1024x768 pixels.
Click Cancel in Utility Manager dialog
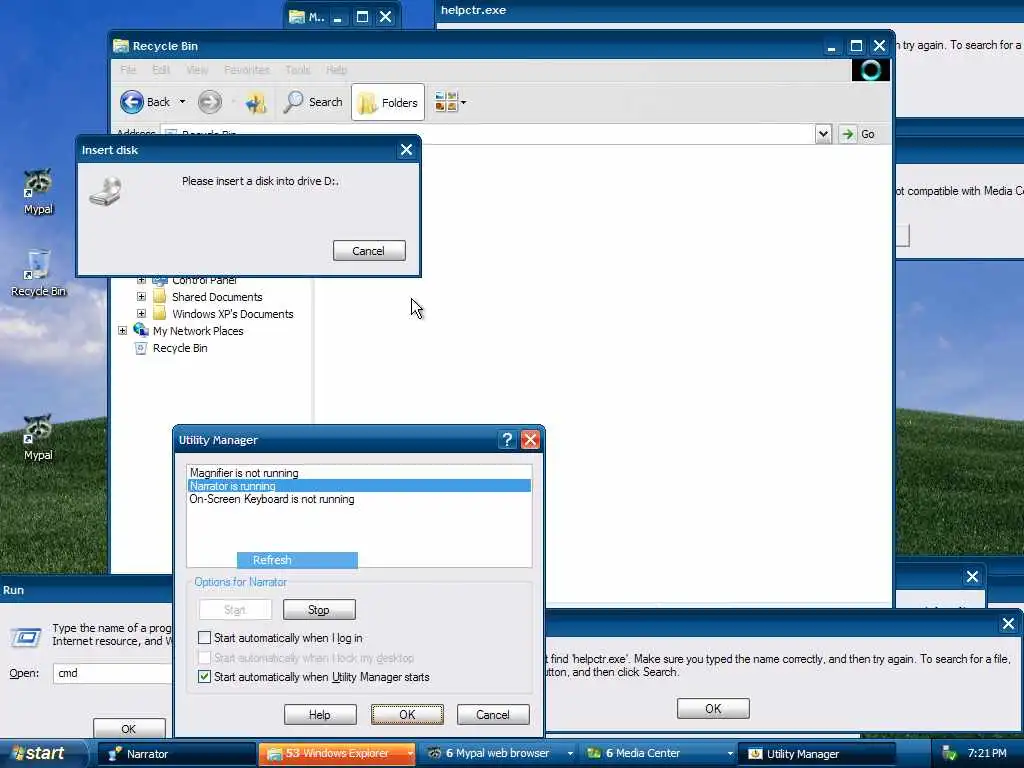[x=493, y=714]
